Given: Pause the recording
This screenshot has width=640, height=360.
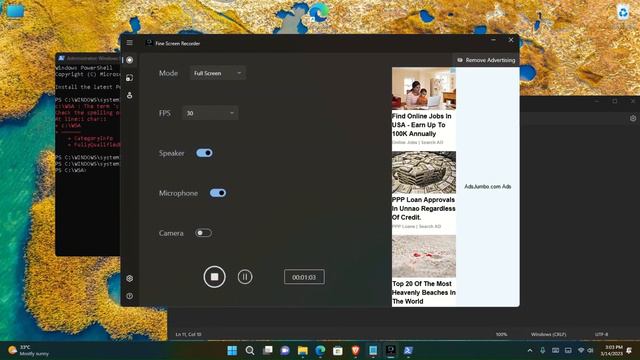Looking at the screenshot, I should 245,277.
